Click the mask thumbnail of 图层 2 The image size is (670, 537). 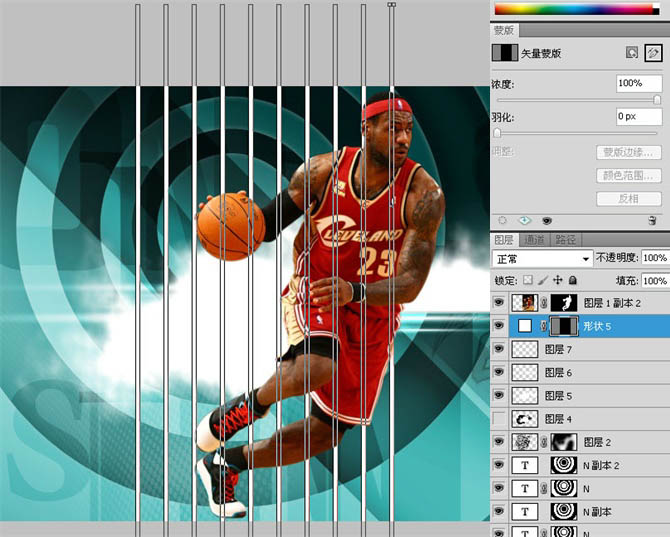(x=564, y=442)
